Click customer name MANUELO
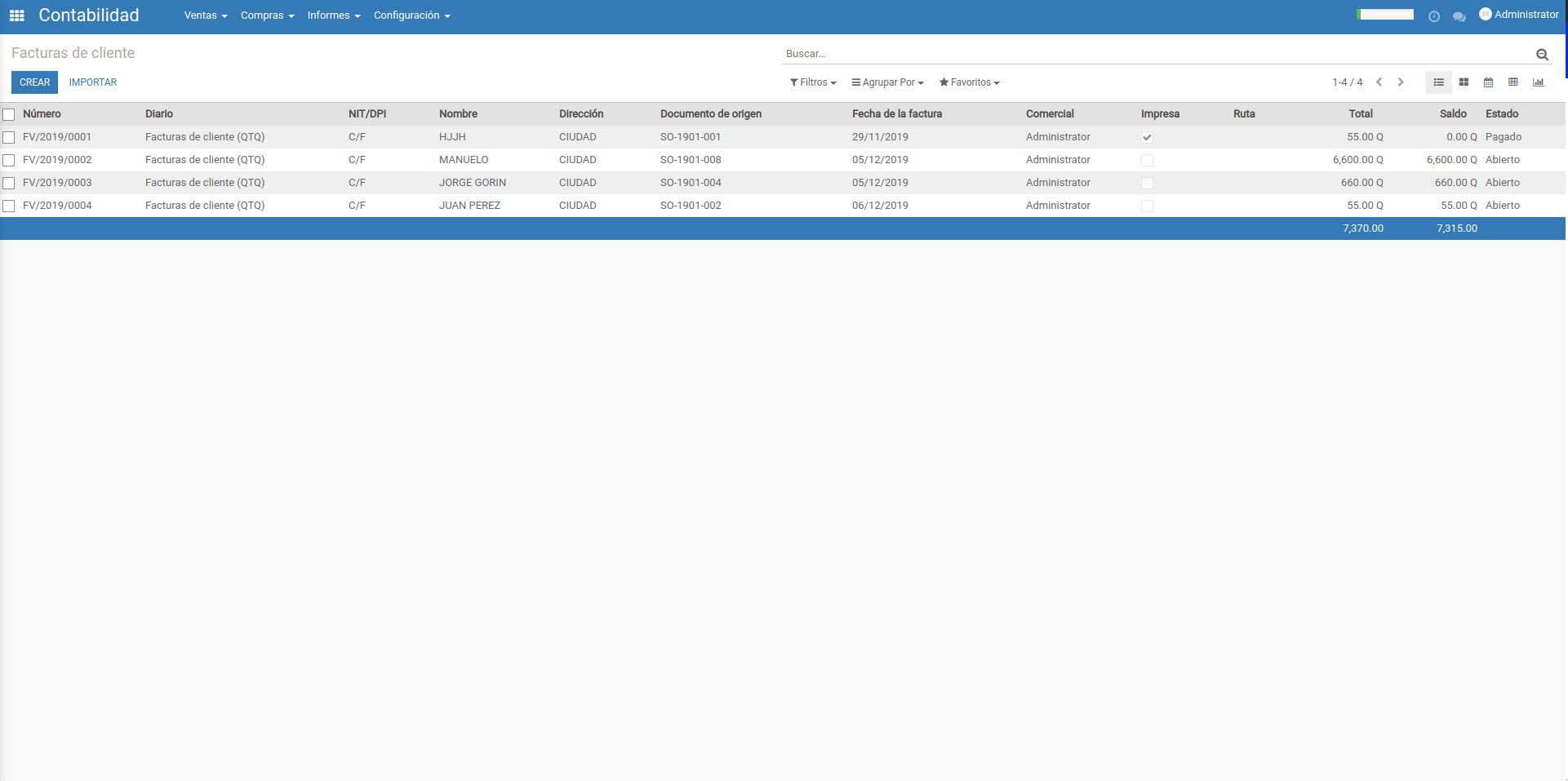 pos(464,160)
